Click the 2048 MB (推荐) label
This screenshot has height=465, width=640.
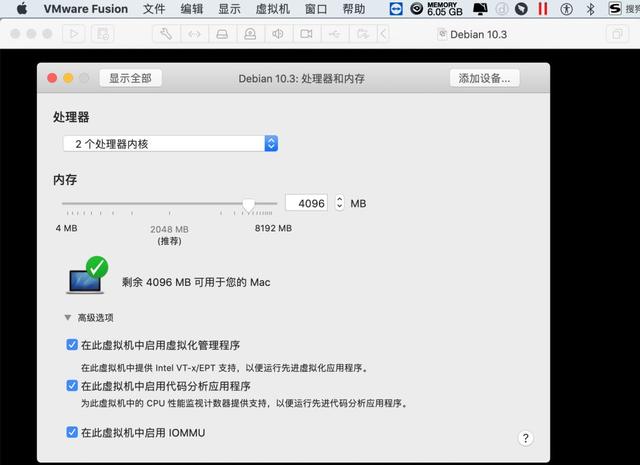(169, 235)
